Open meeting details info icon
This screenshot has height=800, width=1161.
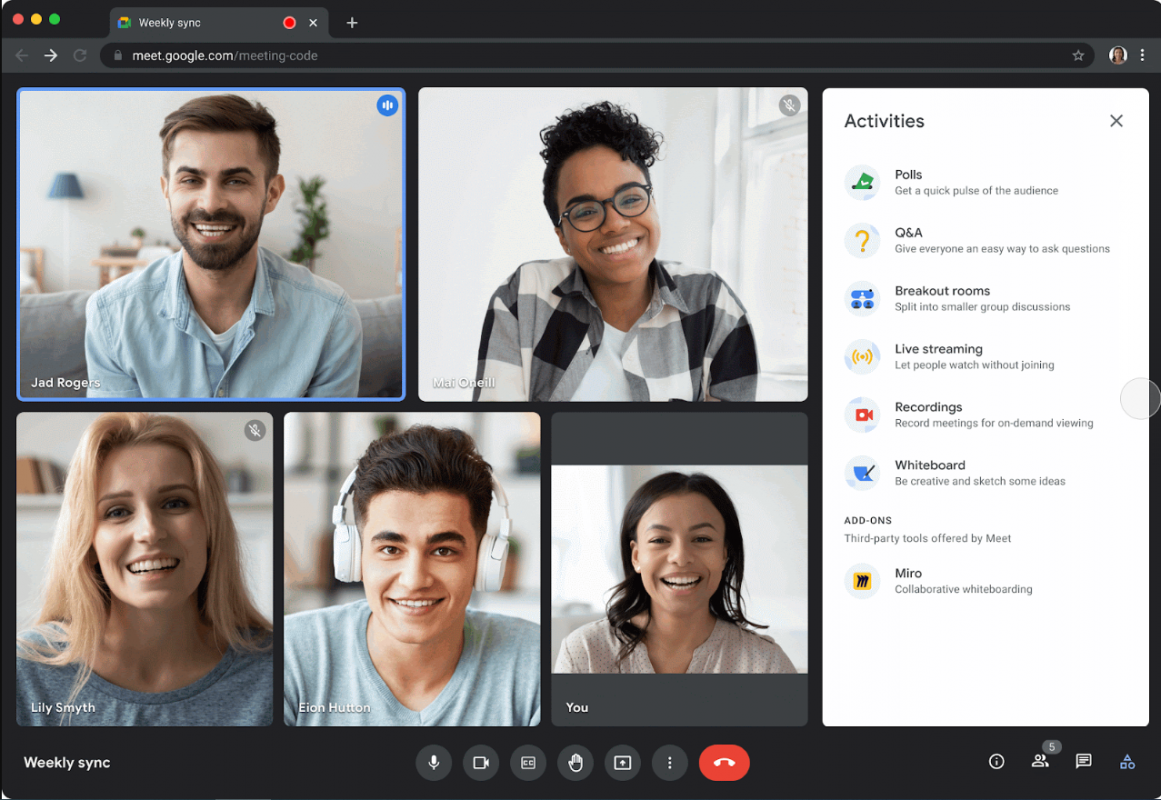(x=997, y=761)
